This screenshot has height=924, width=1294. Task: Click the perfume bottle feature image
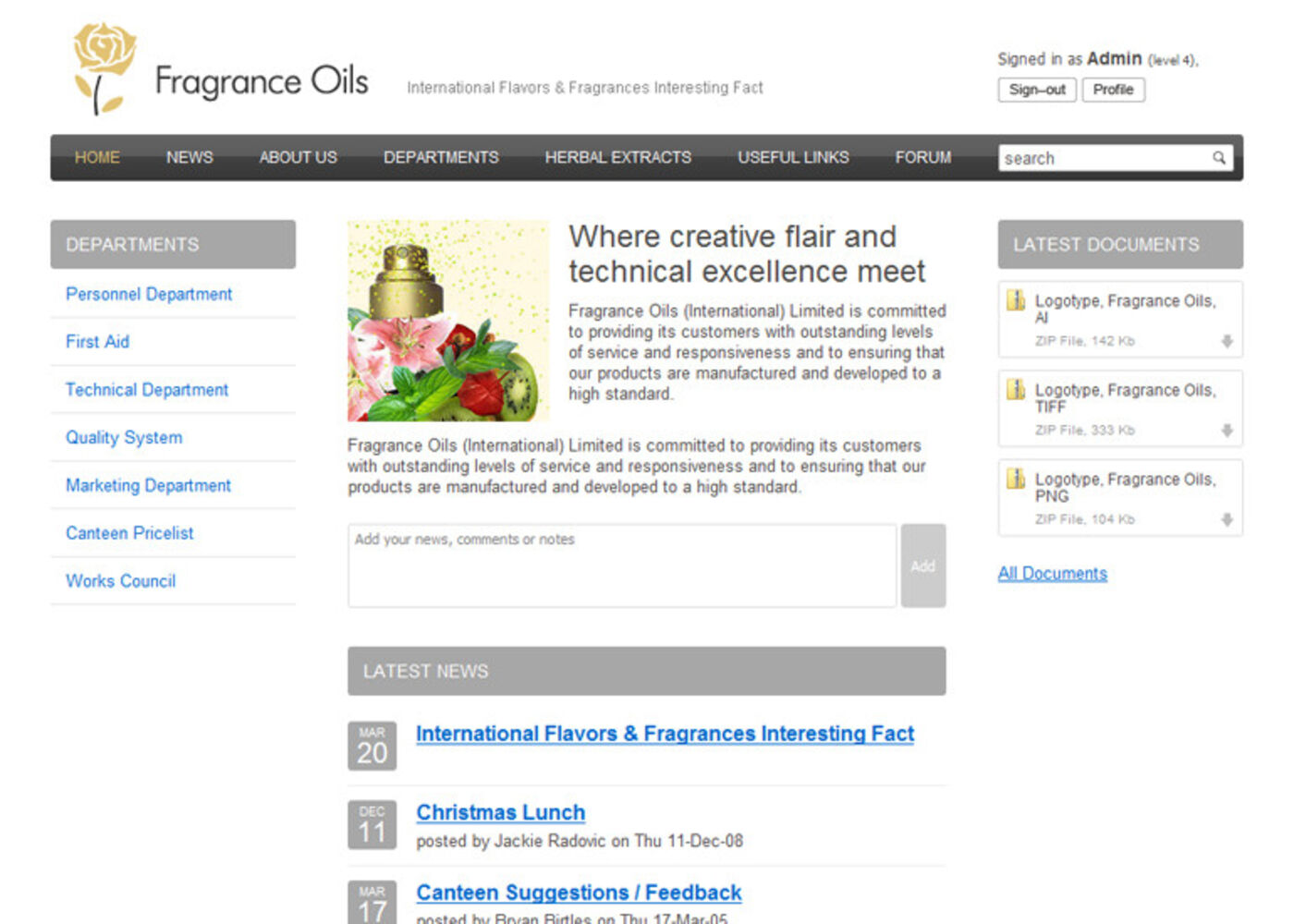447,321
